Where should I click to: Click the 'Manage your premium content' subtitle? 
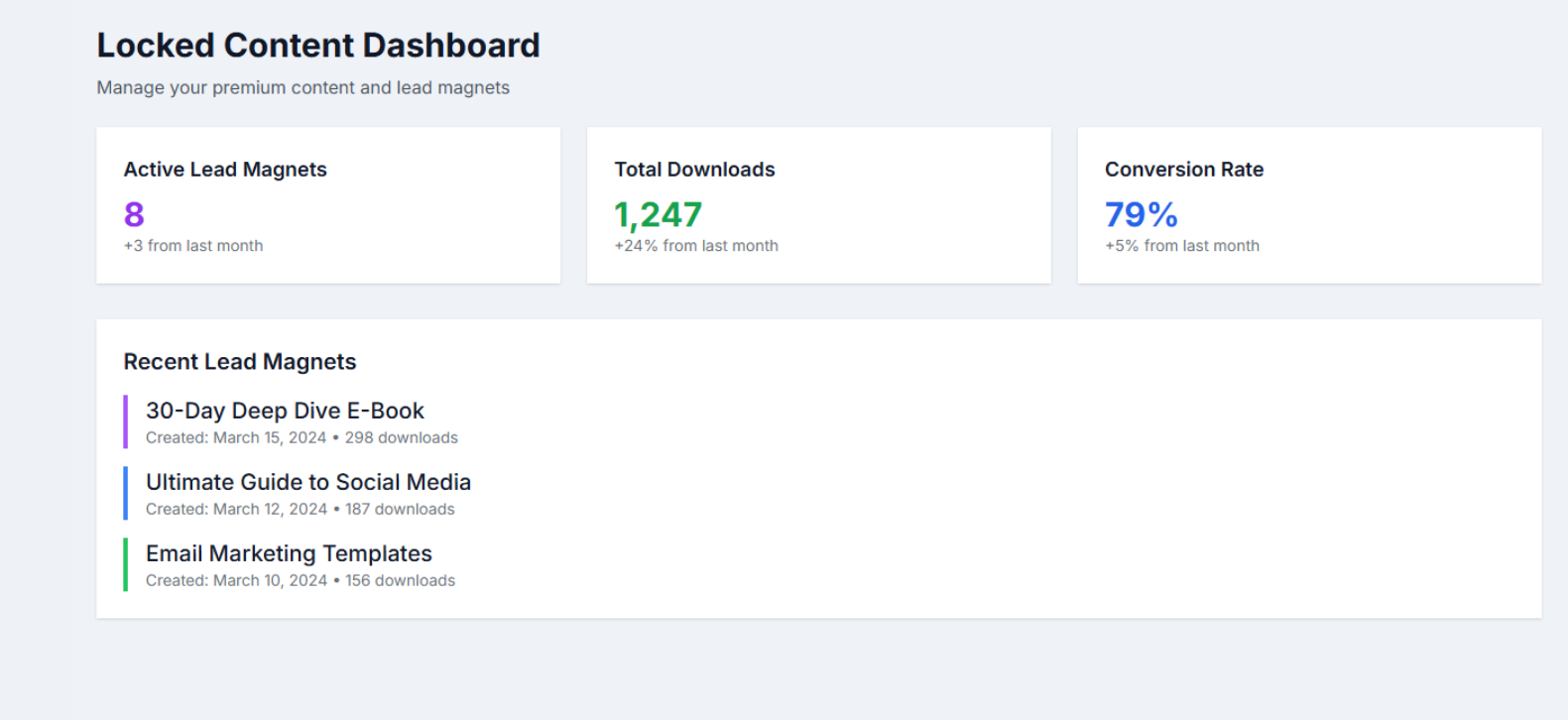pos(302,87)
